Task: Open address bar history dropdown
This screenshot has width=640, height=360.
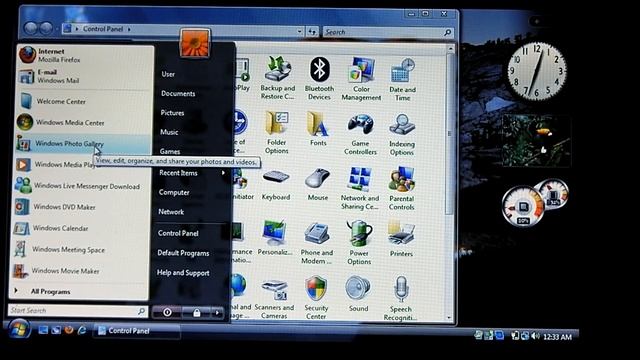Action: 300,31
